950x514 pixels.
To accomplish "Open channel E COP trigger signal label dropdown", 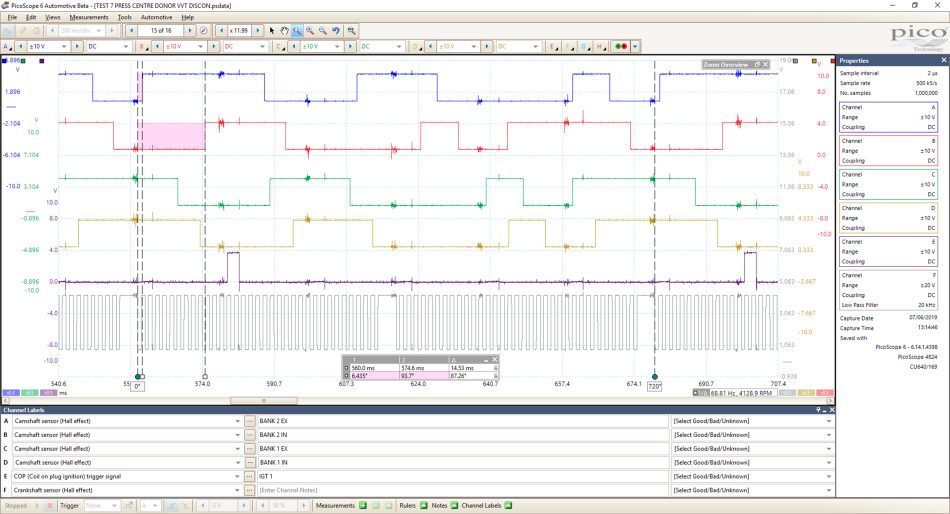I will coord(238,476).
